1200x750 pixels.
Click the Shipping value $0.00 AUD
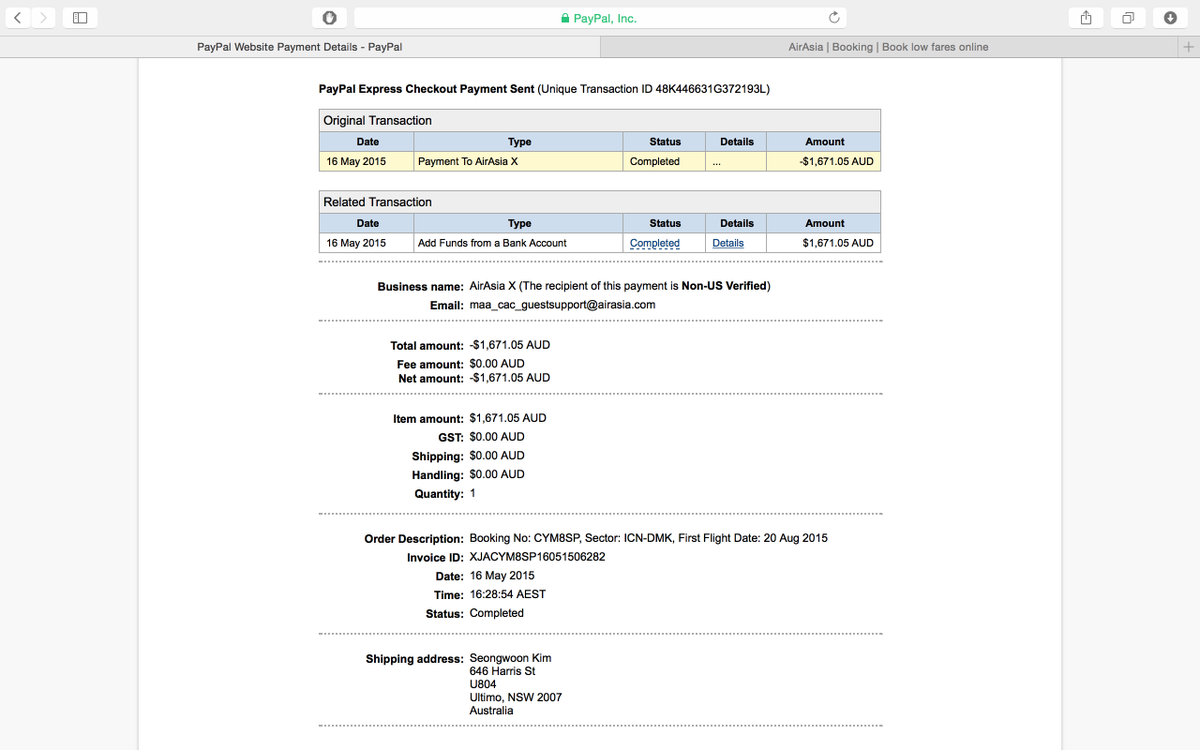(x=497, y=456)
